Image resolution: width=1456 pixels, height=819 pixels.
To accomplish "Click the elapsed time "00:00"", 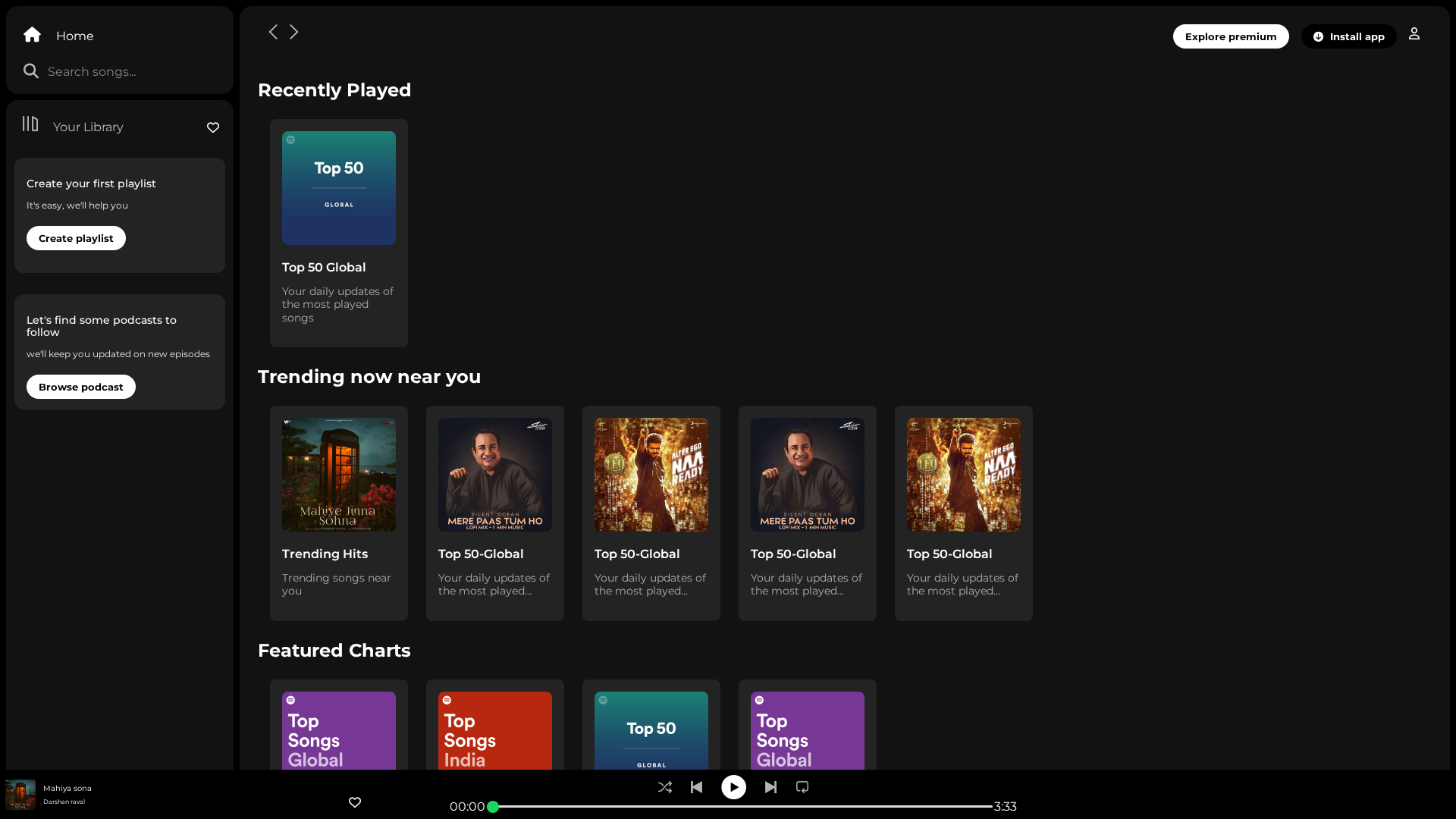I will coord(467,807).
